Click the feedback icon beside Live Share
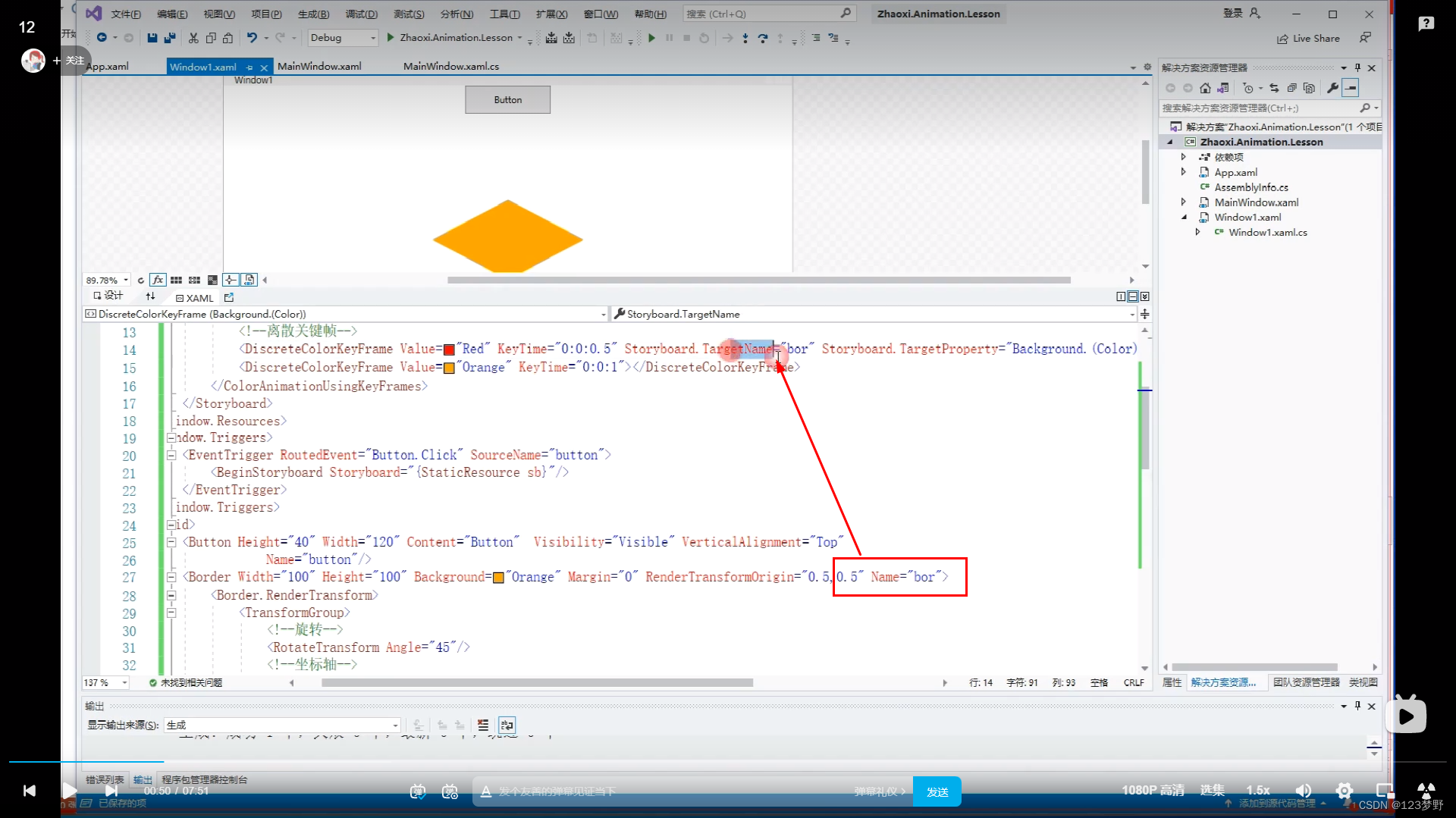 tap(1365, 38)
